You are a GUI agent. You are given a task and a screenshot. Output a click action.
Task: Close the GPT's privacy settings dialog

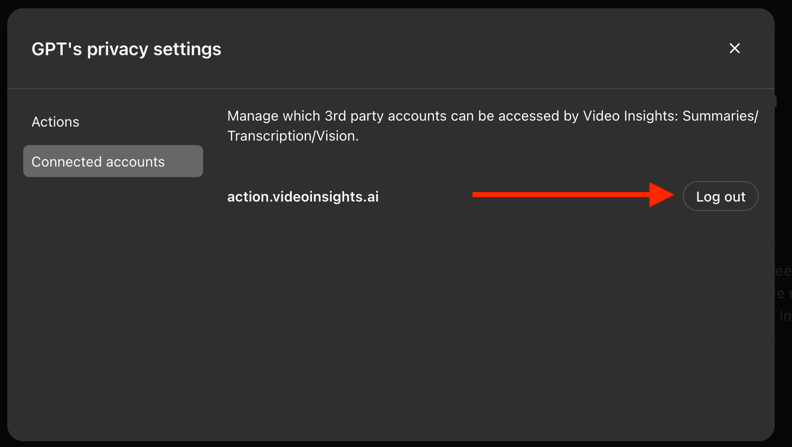(x=734, y=48)
